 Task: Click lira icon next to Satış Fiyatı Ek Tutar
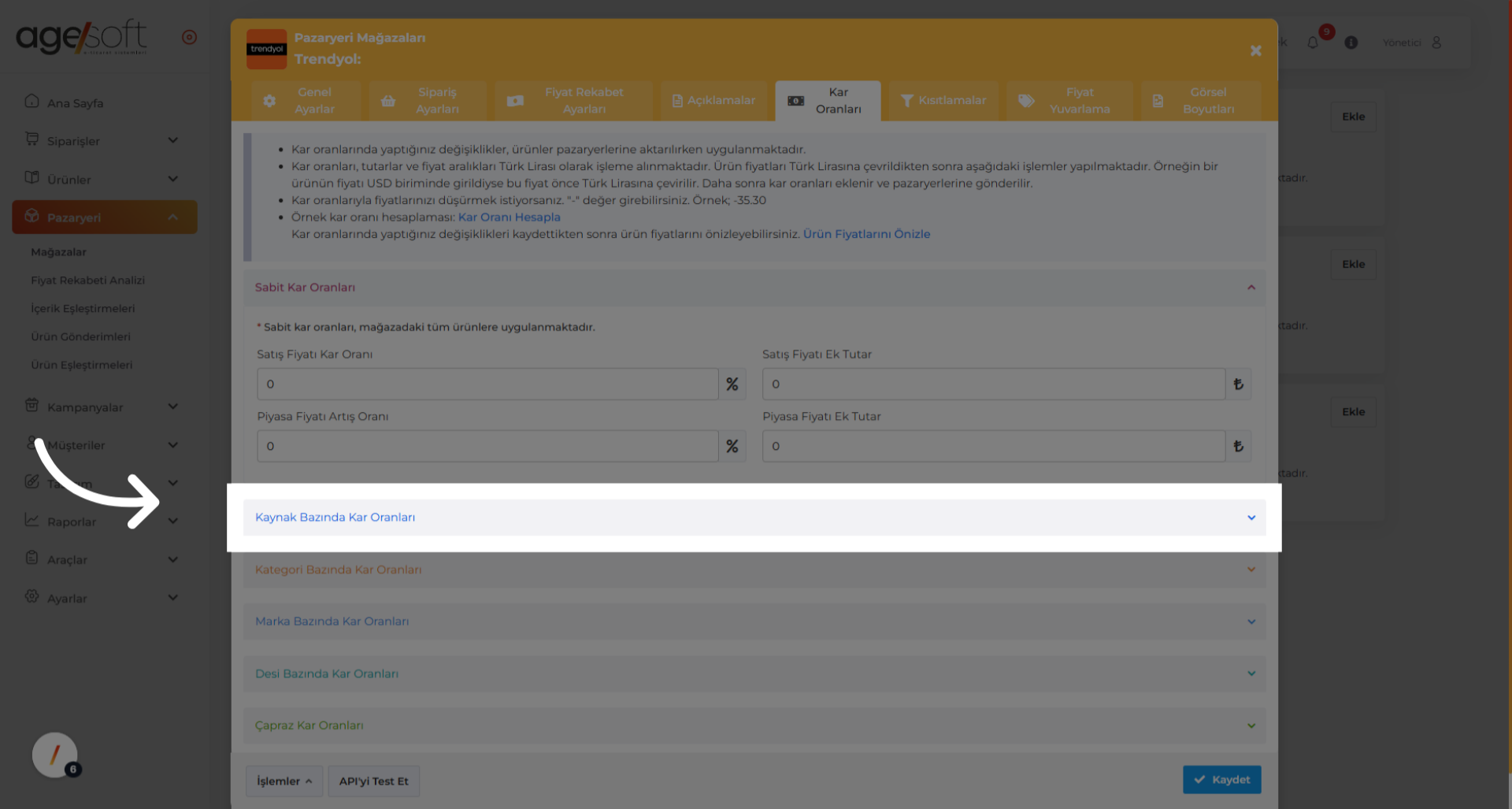1239,384
